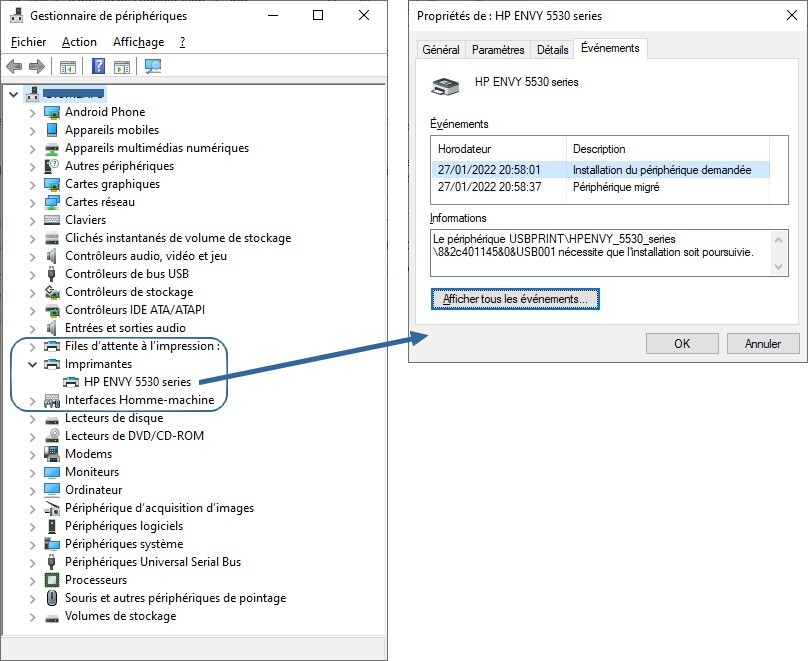Click the HP ENVY 5530 series tree icon

71,382
